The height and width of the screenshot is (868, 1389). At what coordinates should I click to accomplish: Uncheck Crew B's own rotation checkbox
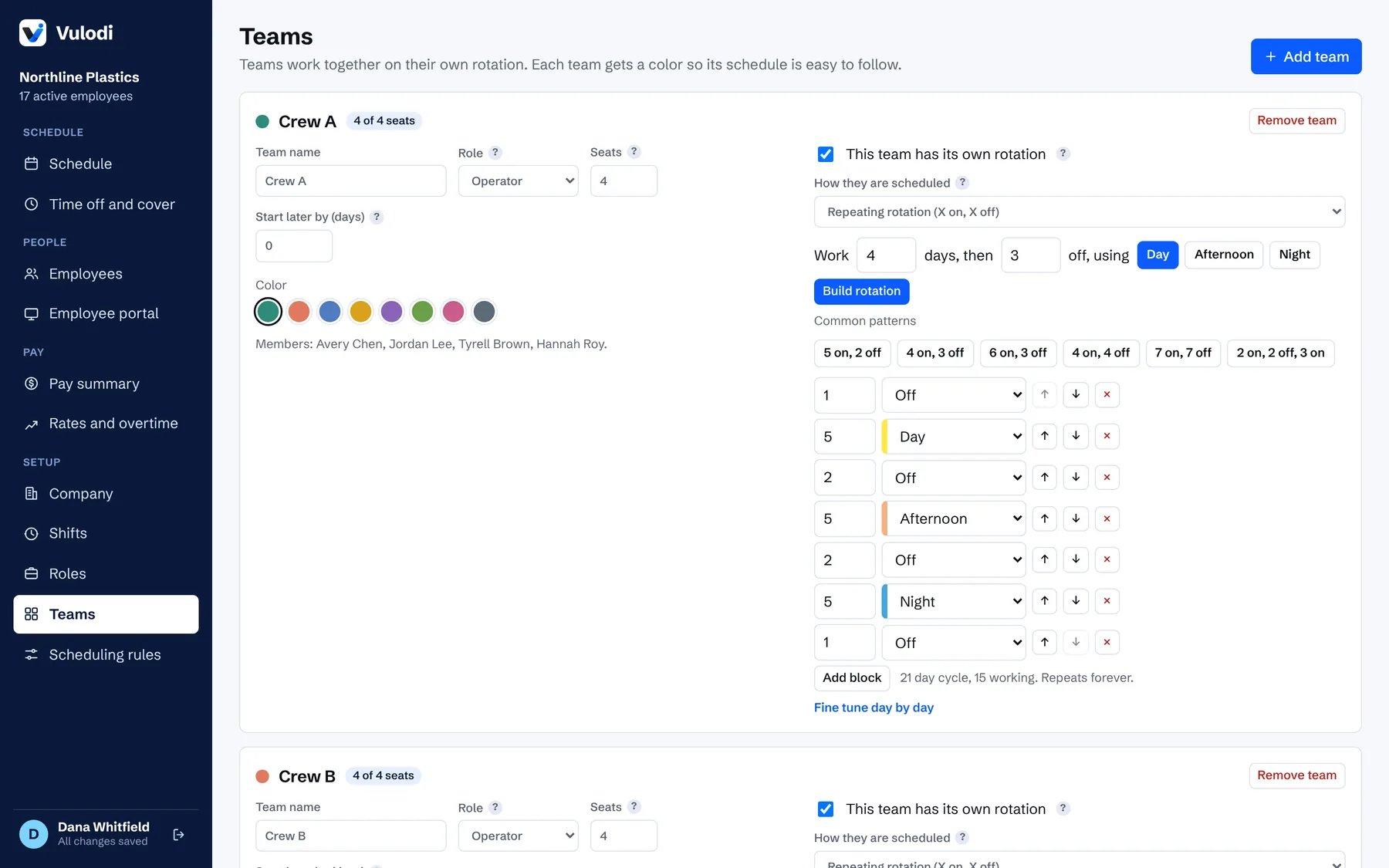point(826,809)
